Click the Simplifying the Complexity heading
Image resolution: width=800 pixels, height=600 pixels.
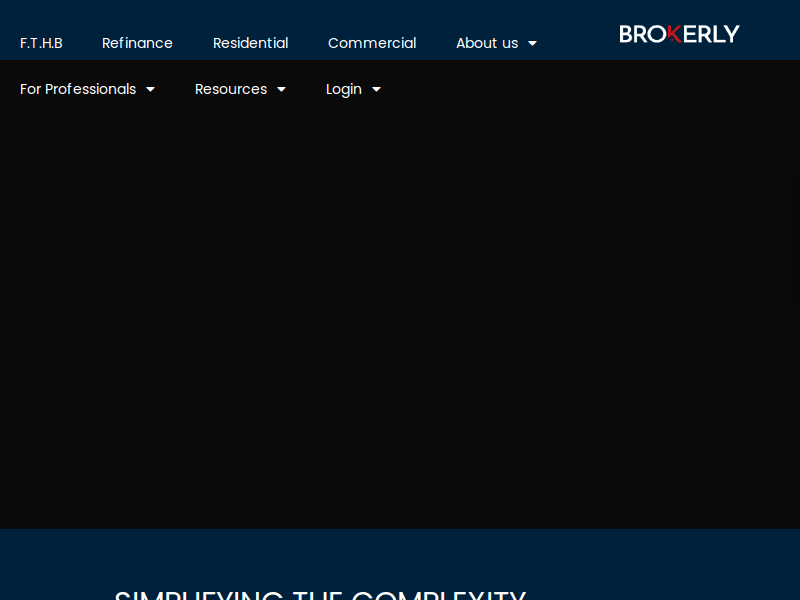(x=320, y=594)
